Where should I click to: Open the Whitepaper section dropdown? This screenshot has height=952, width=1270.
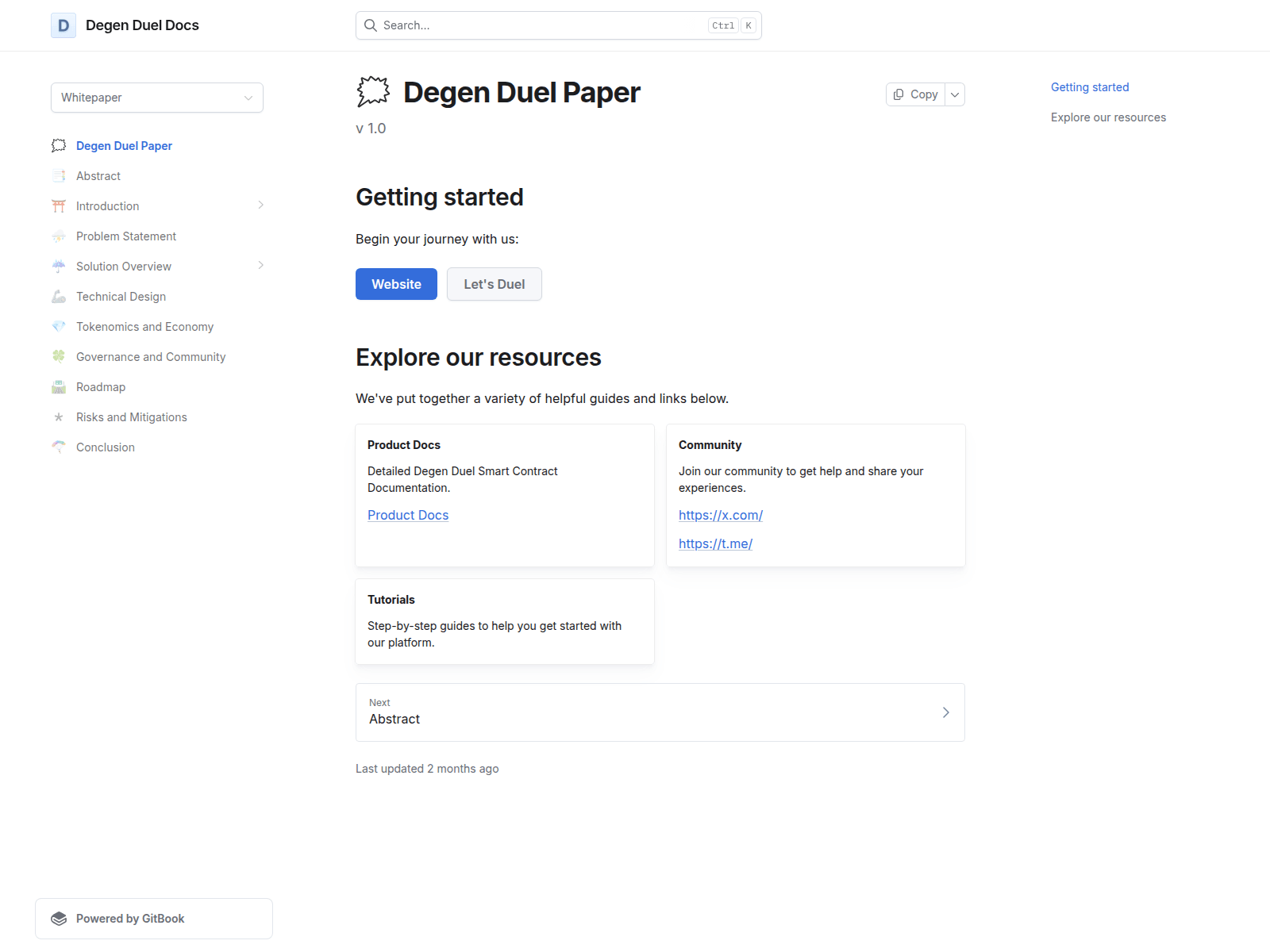[157, 98]
